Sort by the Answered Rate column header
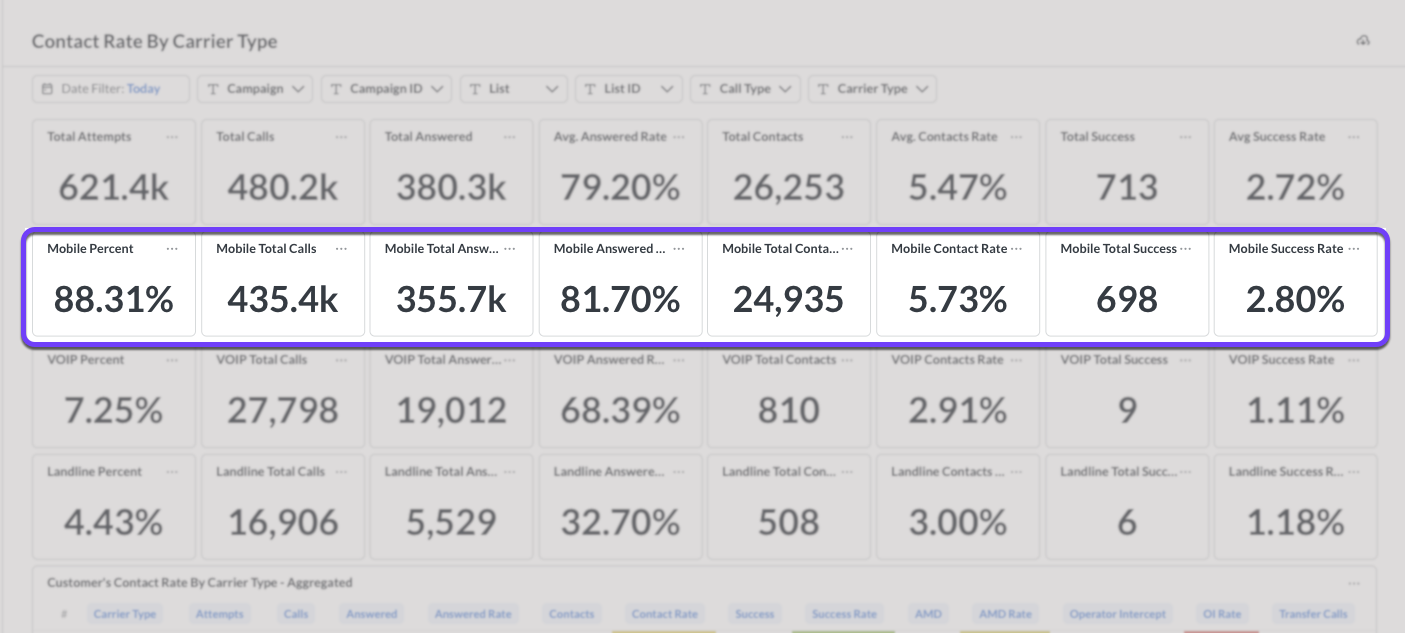This screenshot has height=633, width=1405. 473,614
